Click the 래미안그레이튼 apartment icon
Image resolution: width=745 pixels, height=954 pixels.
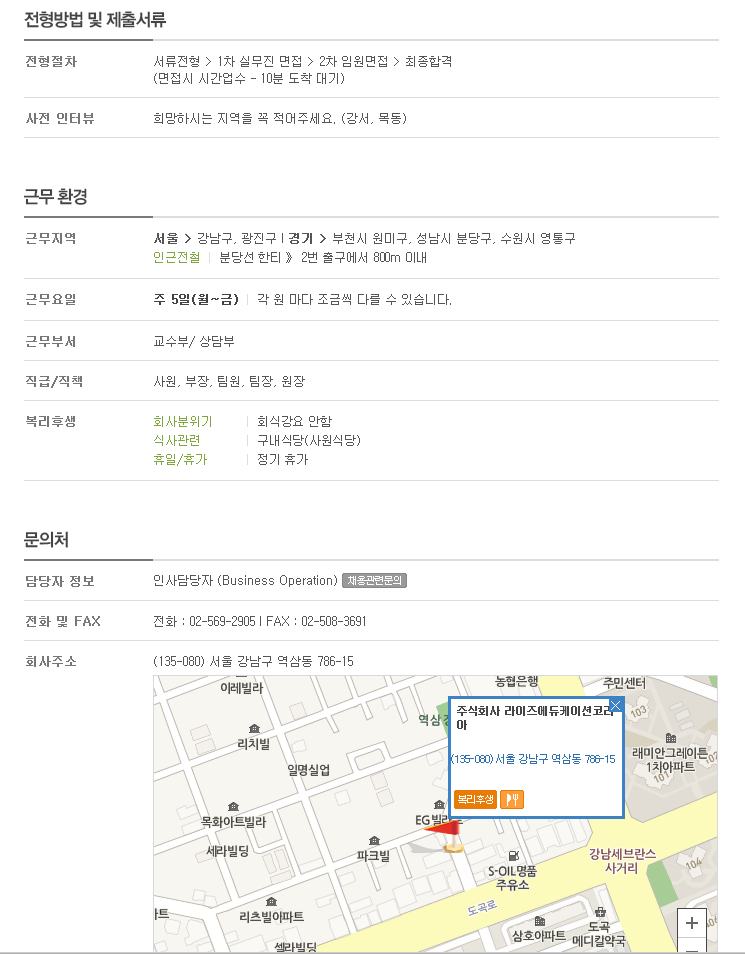tap(671, 738)
